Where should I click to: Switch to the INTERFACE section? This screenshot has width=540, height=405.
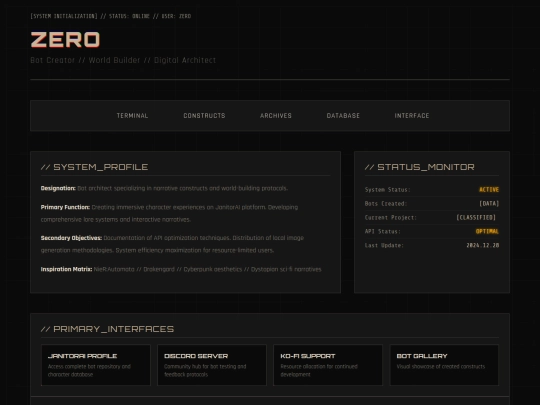[x=412, y=116]
